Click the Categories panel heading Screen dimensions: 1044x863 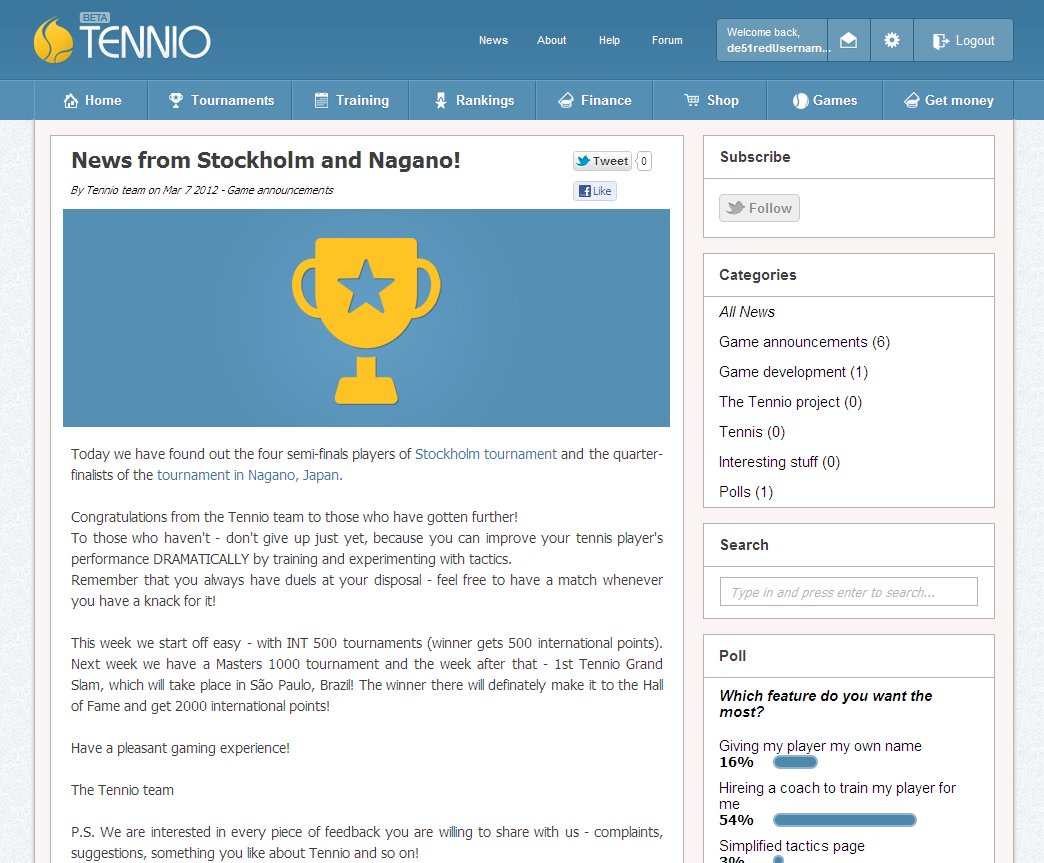pos(758,275)
